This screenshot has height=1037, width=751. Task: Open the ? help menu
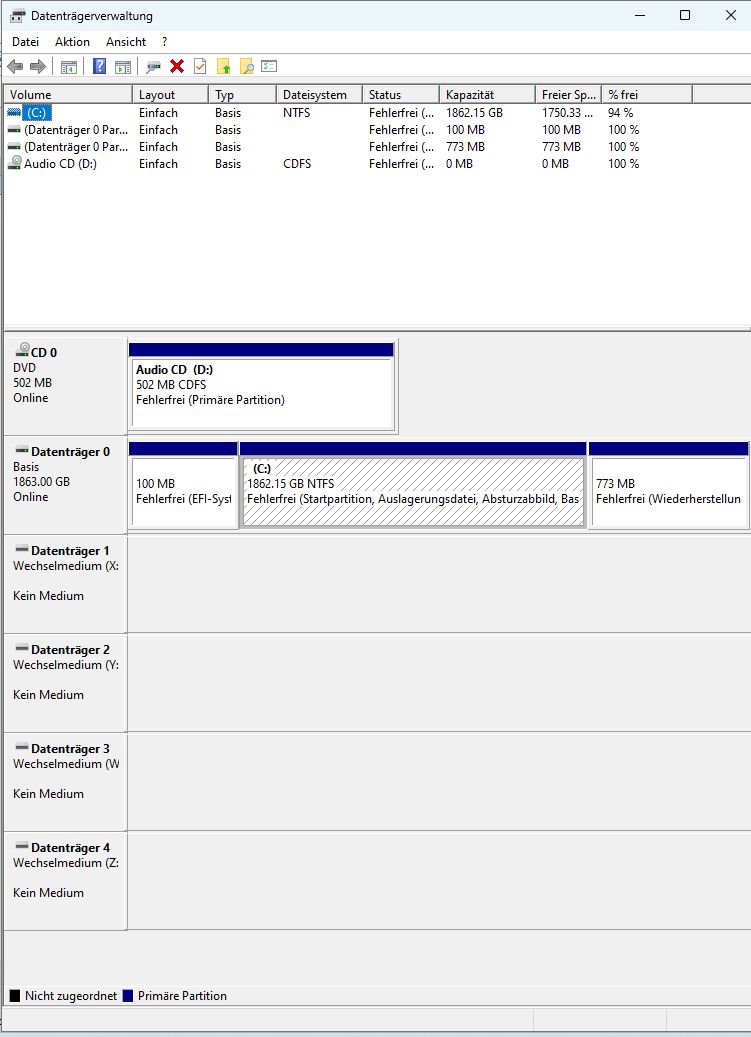(165, 42)
